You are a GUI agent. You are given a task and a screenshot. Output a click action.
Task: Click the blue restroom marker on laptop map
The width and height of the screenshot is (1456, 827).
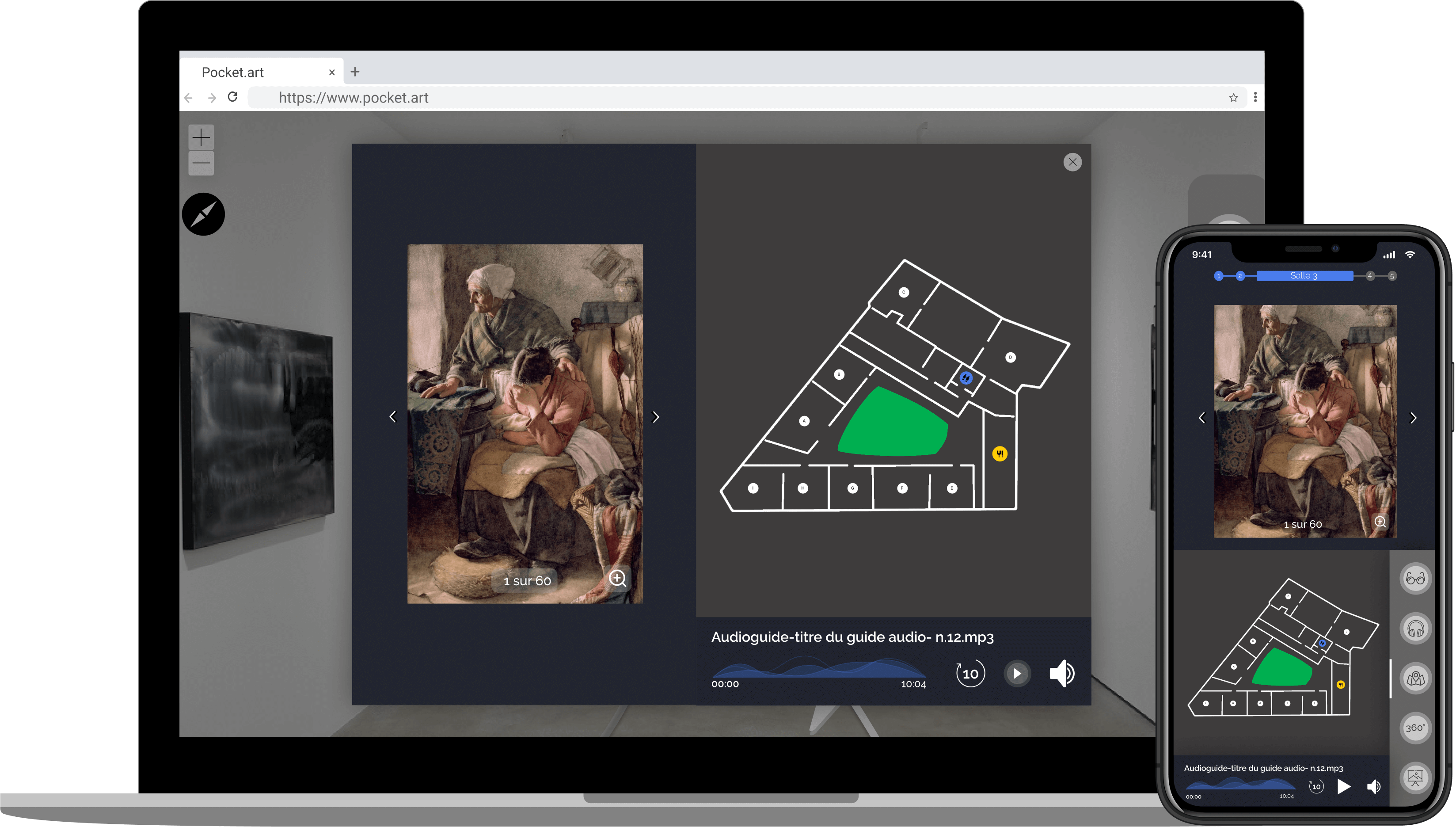[x=966, y=377]
